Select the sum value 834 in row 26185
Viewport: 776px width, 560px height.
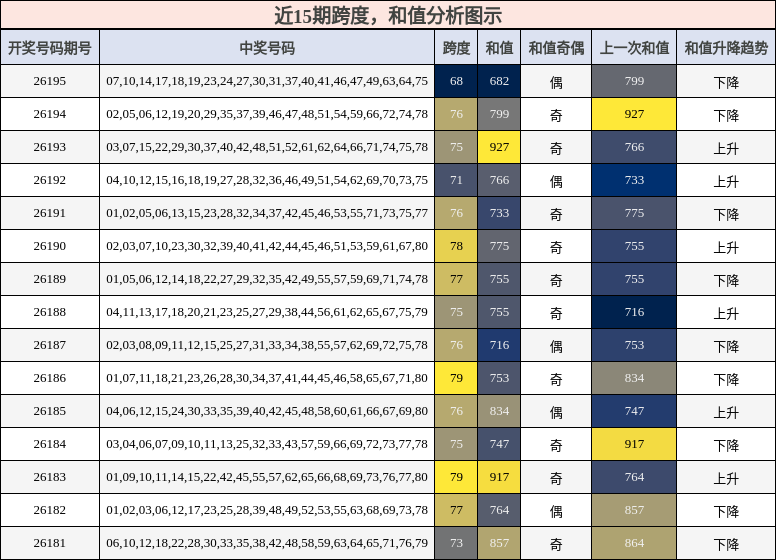coord(499,411)
